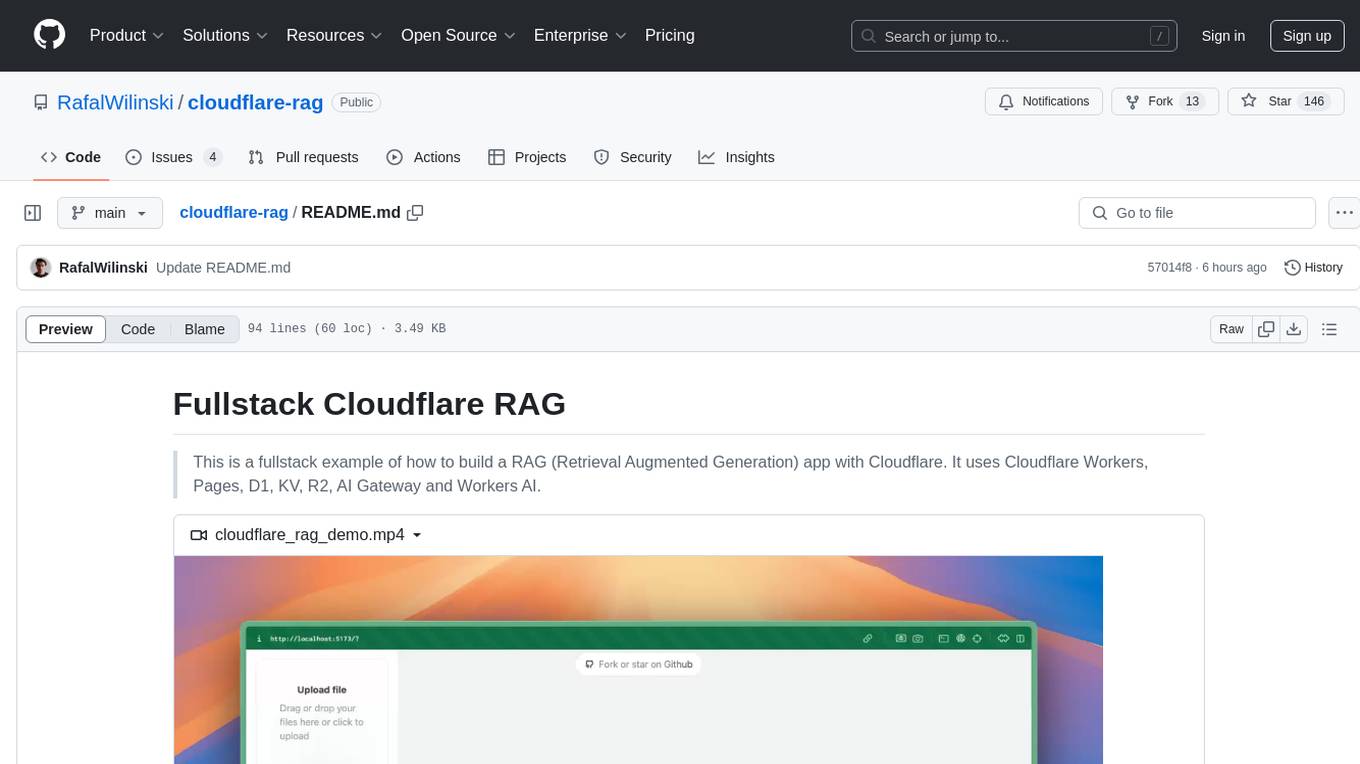1360x764 pixels.
Task: Open the Pull requests tab
Action: (303, 157)
